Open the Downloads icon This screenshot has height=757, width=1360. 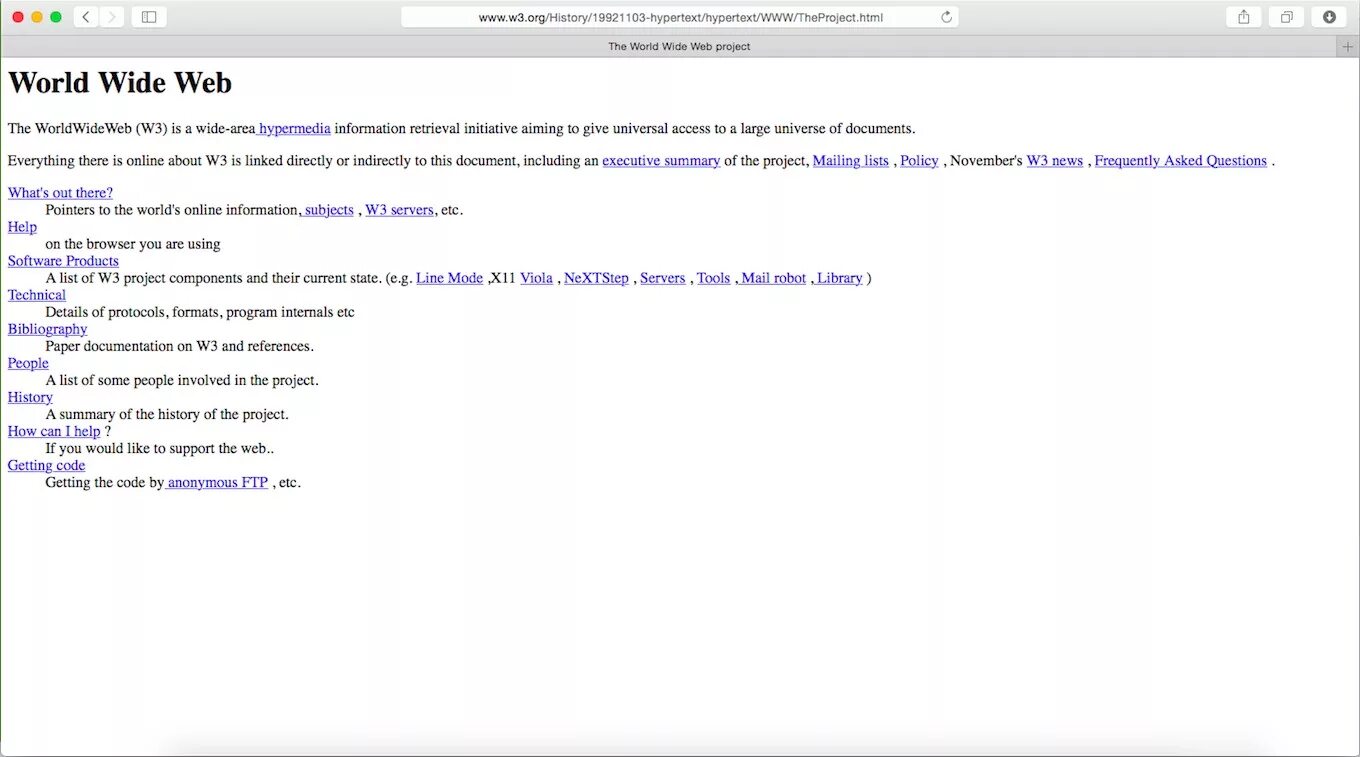coord(1329,17)
